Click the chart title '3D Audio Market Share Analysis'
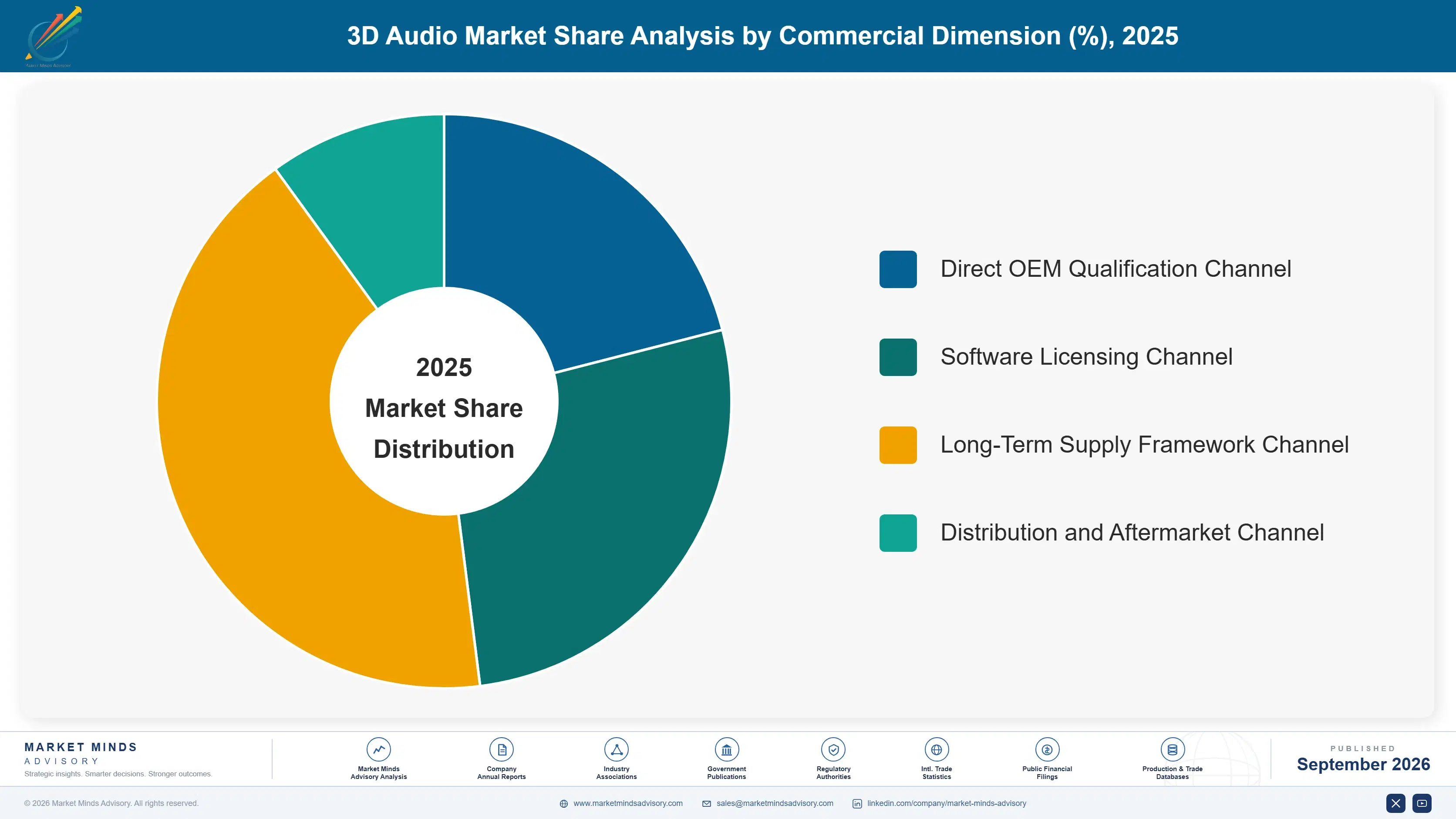 tap(762, 36)
